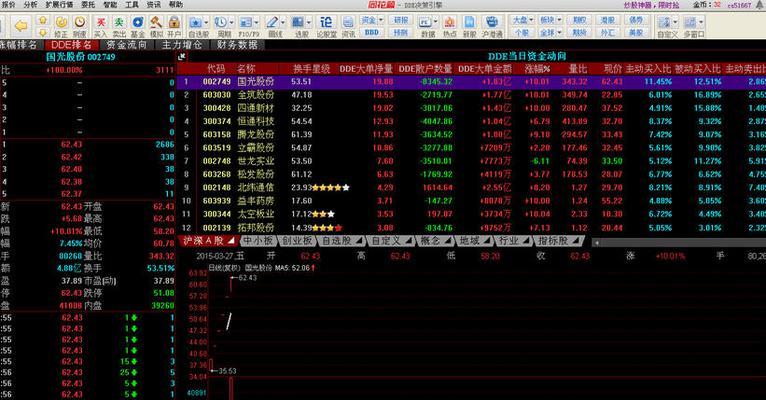The height and width of the screenshot is (400, 766).
Task: Expand the 选股 dropdown arrow
Action: pyautogui.click(x=308, y=22)
